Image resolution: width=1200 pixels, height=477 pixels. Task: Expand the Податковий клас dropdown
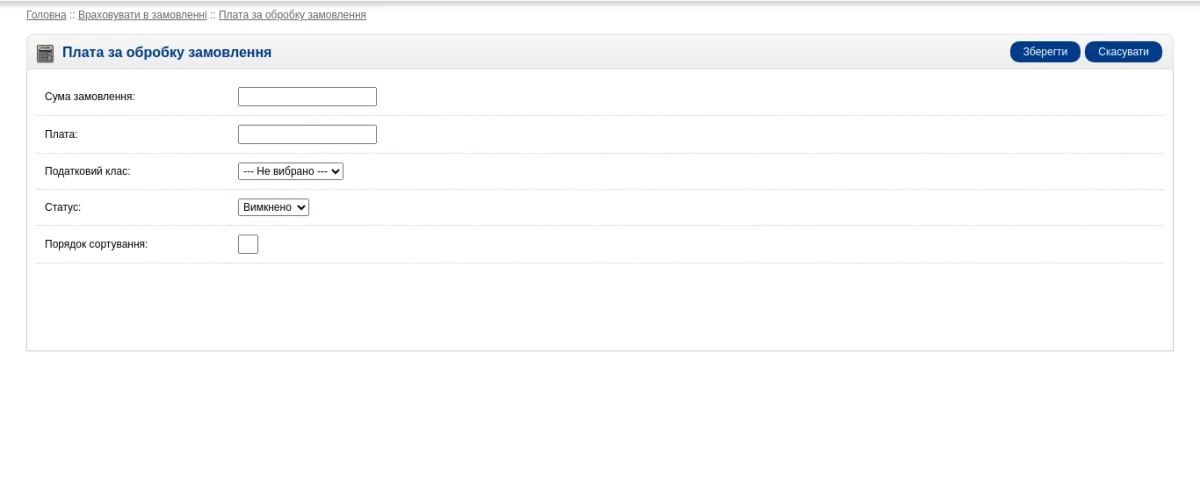291,171
